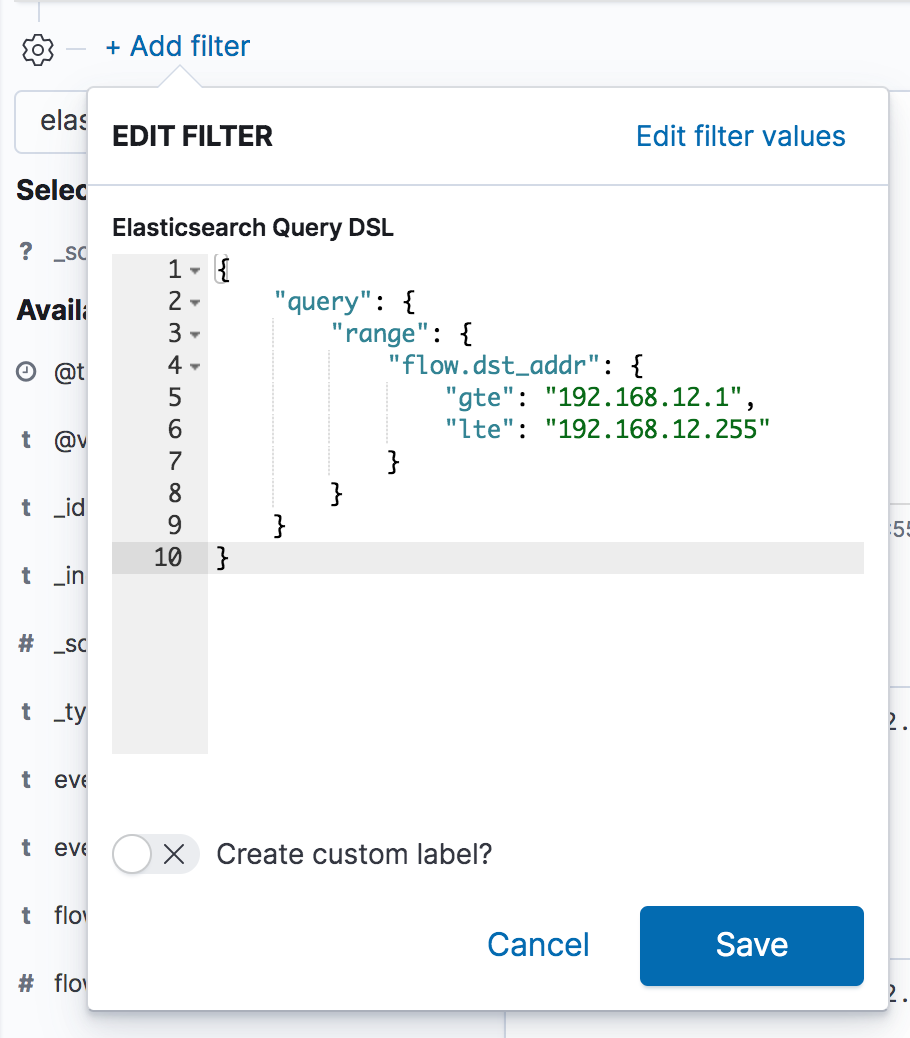Screen dimensions: 910x1038
Task: Cancel the filter edit
Action: pos(538,945)
